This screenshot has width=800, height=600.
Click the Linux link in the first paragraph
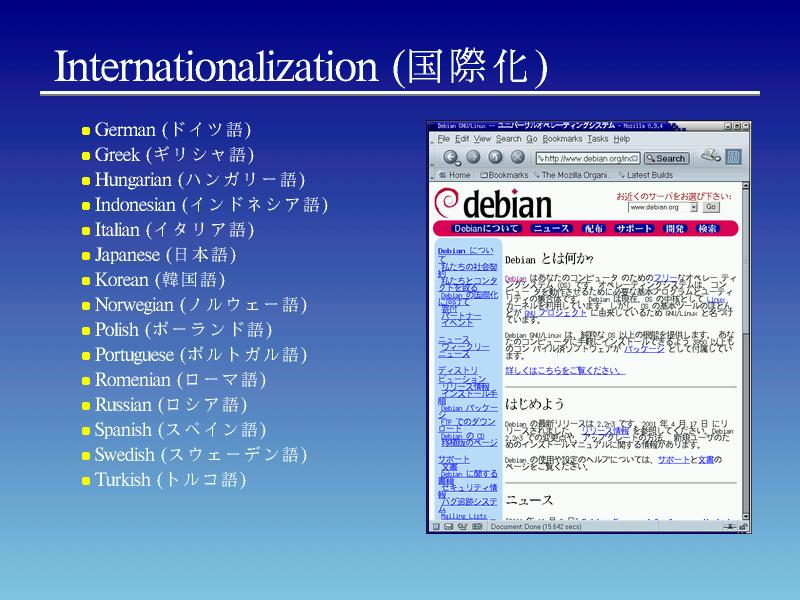pyautogui.click(x=716, y=299)
